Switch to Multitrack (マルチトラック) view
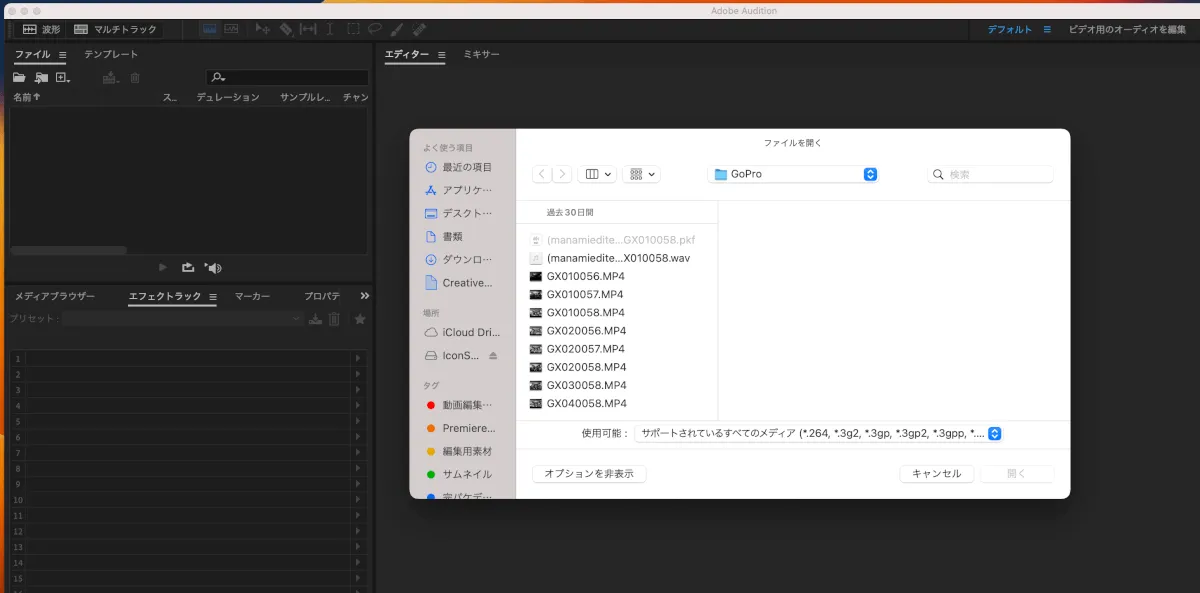Image resolution: width=1200 pixels, height=593 pixels. 115,30
